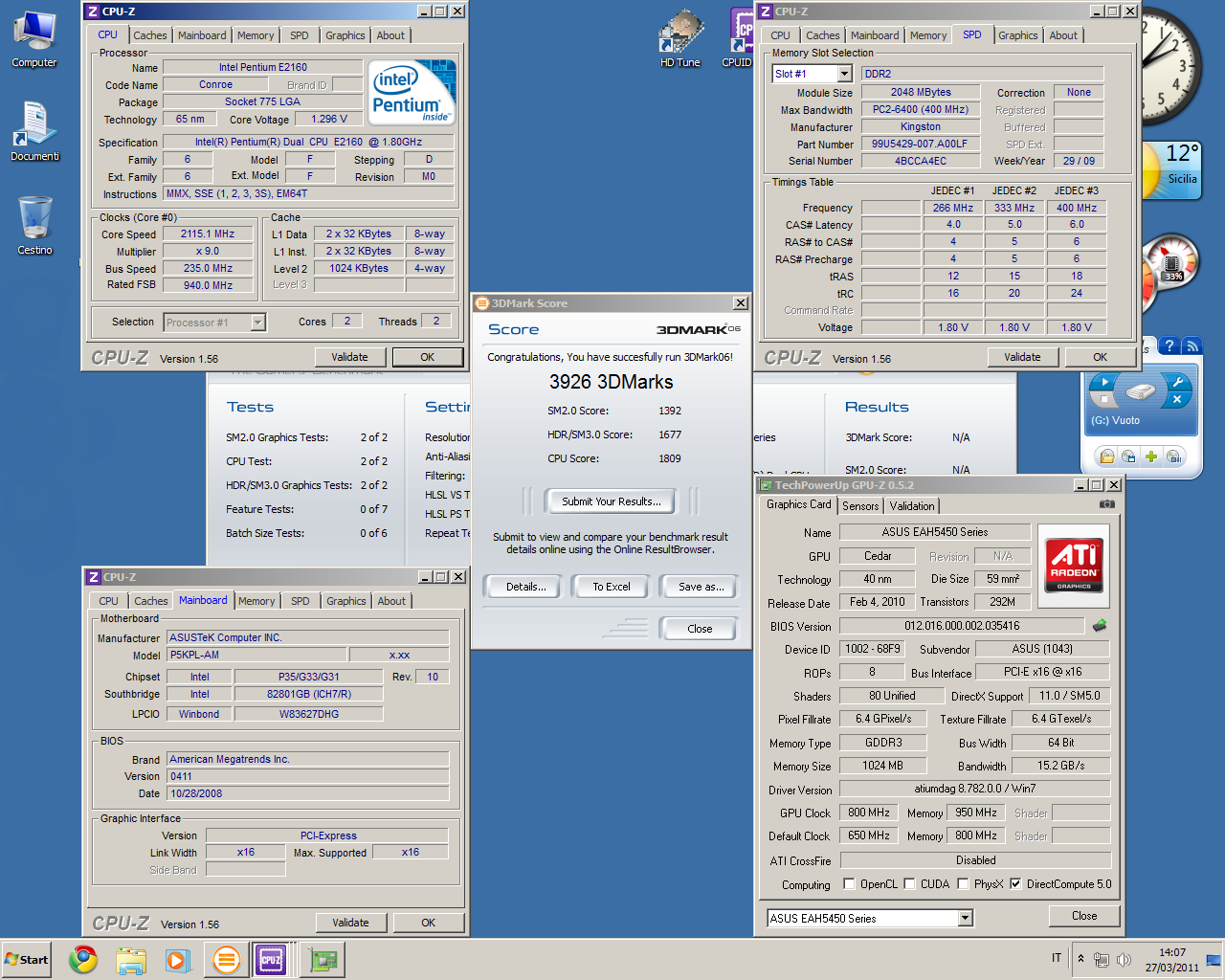Open the ASUS EAH5450 Series GPU dropdown
This screenshot has height=980, width=1225.
pyautogui.click(x=966, y=918)
